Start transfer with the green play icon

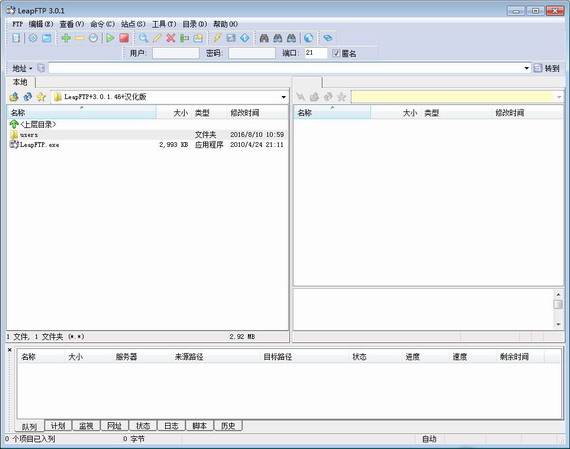click(x=110, y=38)
